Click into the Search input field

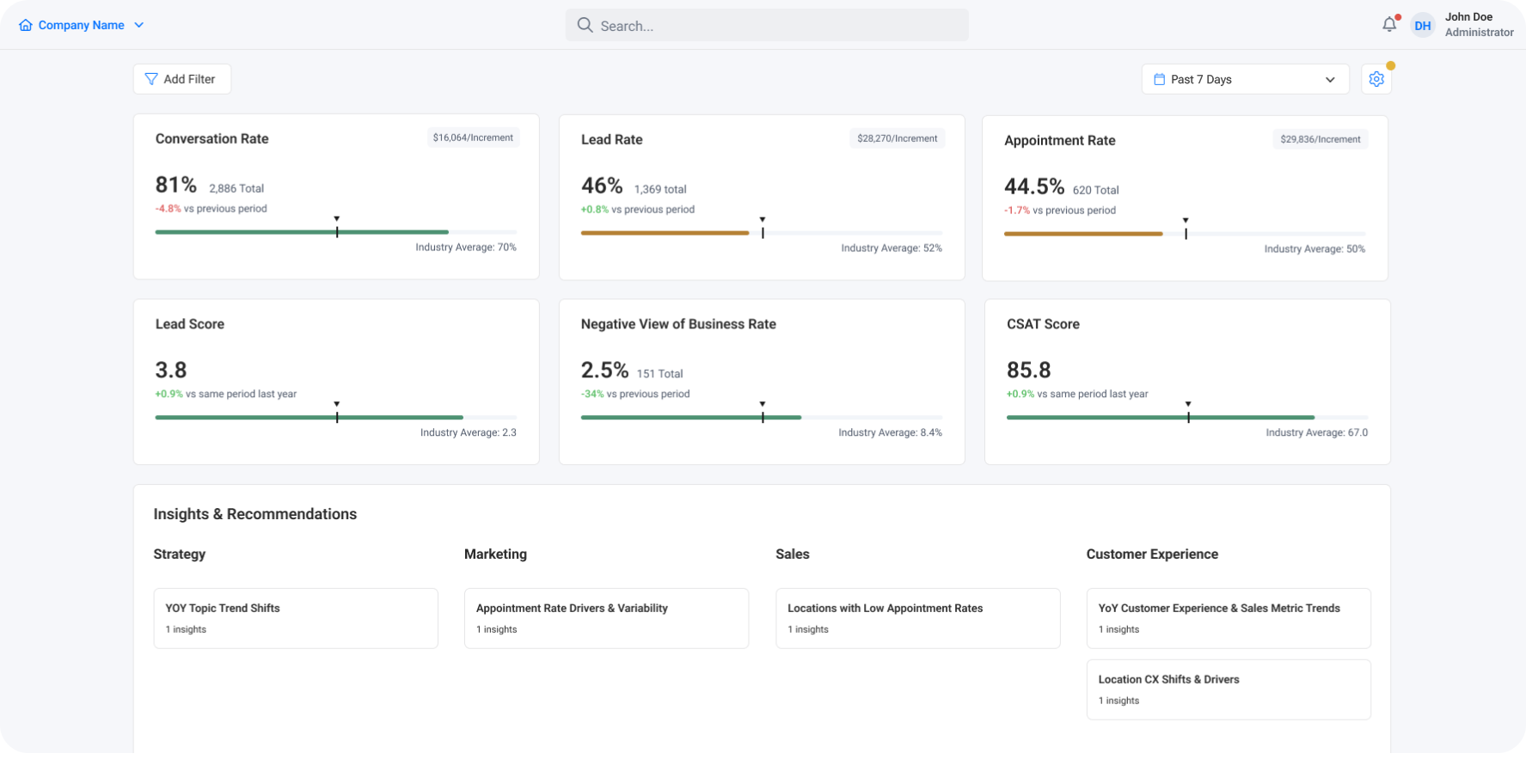pos(774,26)
